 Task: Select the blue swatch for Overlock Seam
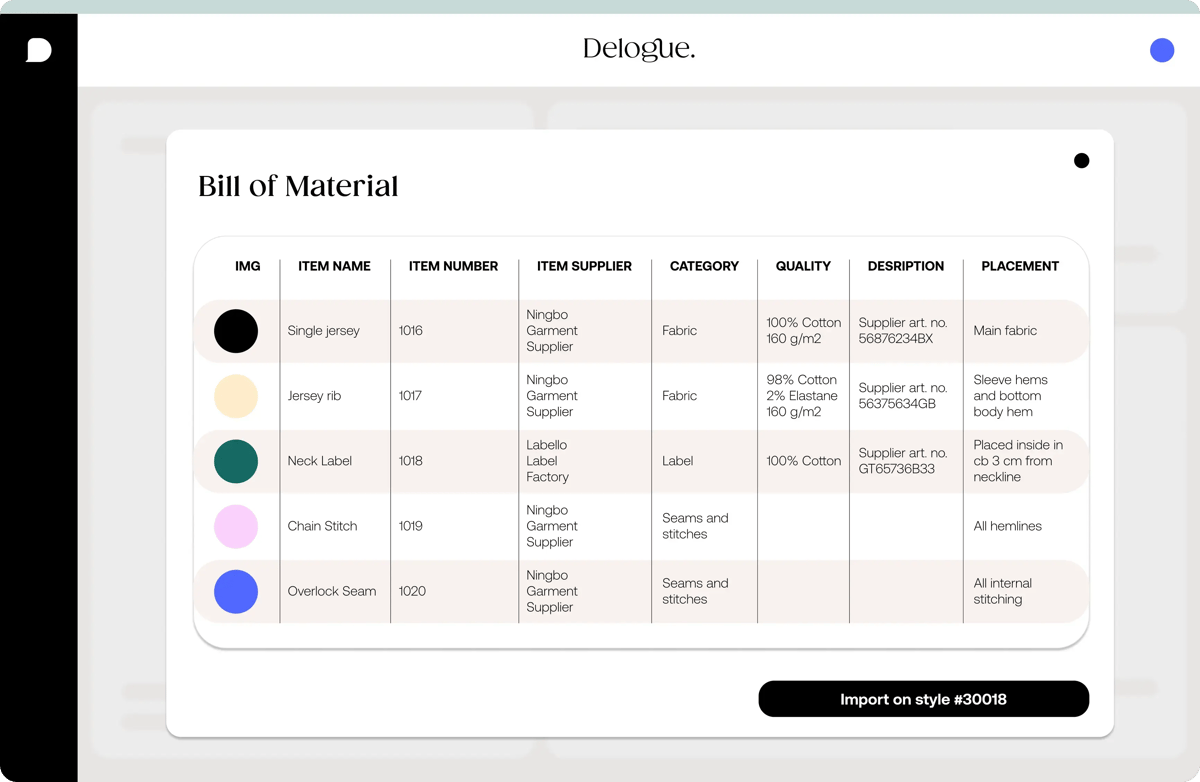(x=236, y=591)
